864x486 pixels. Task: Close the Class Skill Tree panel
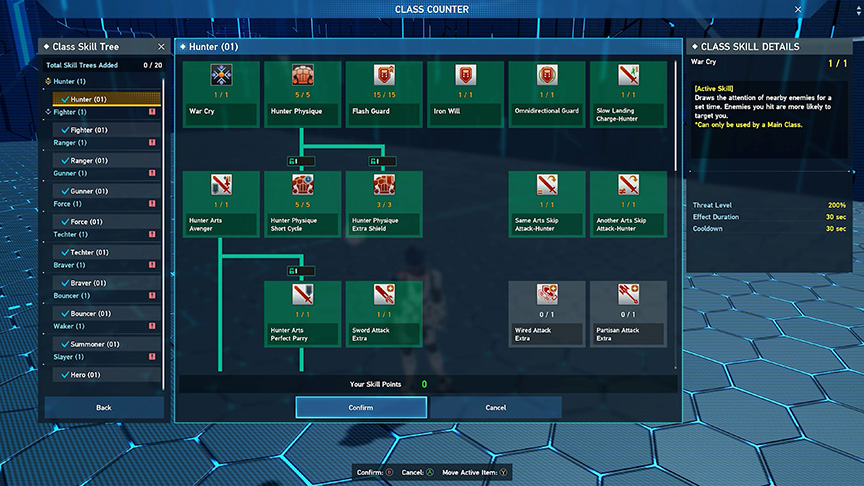(161, 46)
